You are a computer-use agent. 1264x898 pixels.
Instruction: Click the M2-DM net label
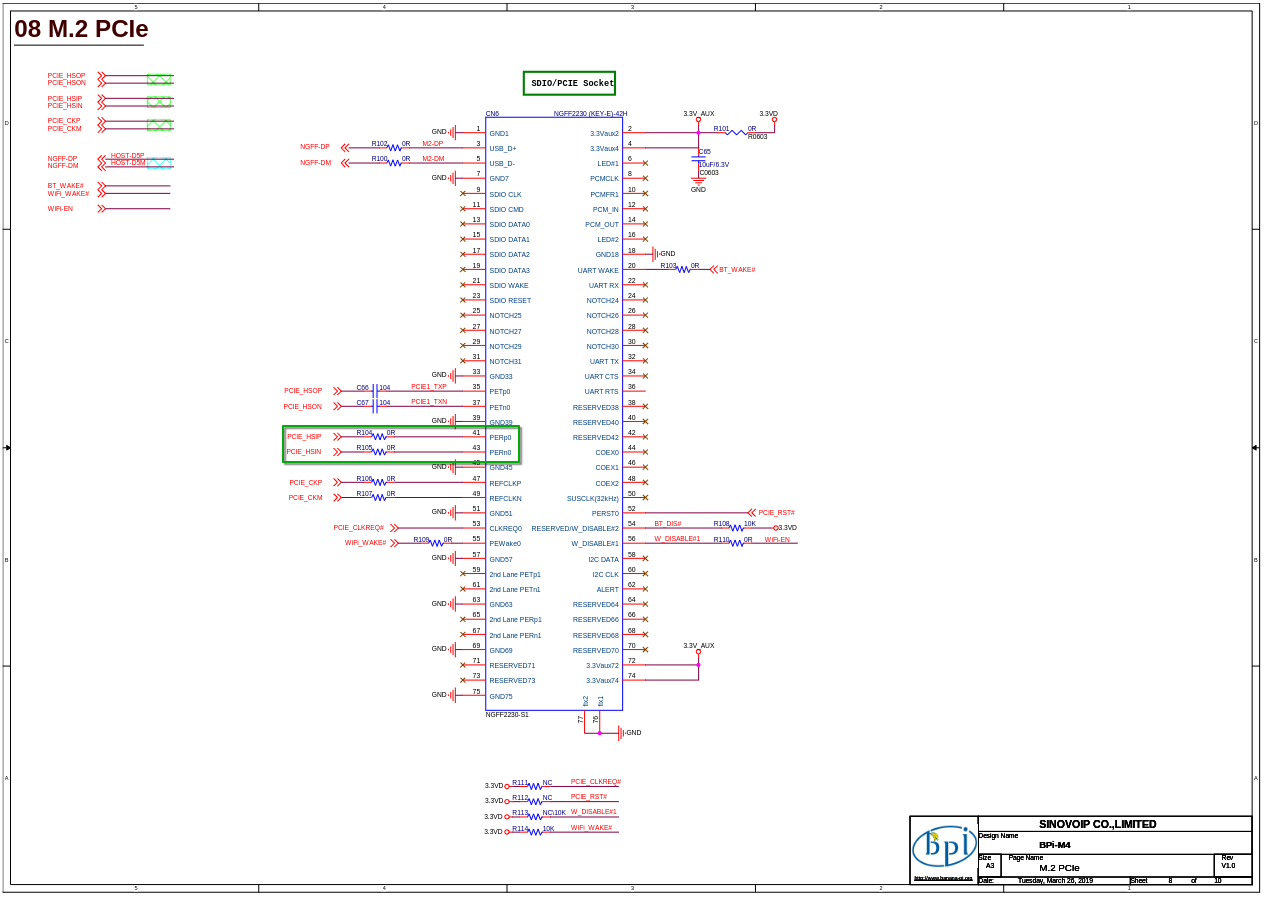click(433, 158)
